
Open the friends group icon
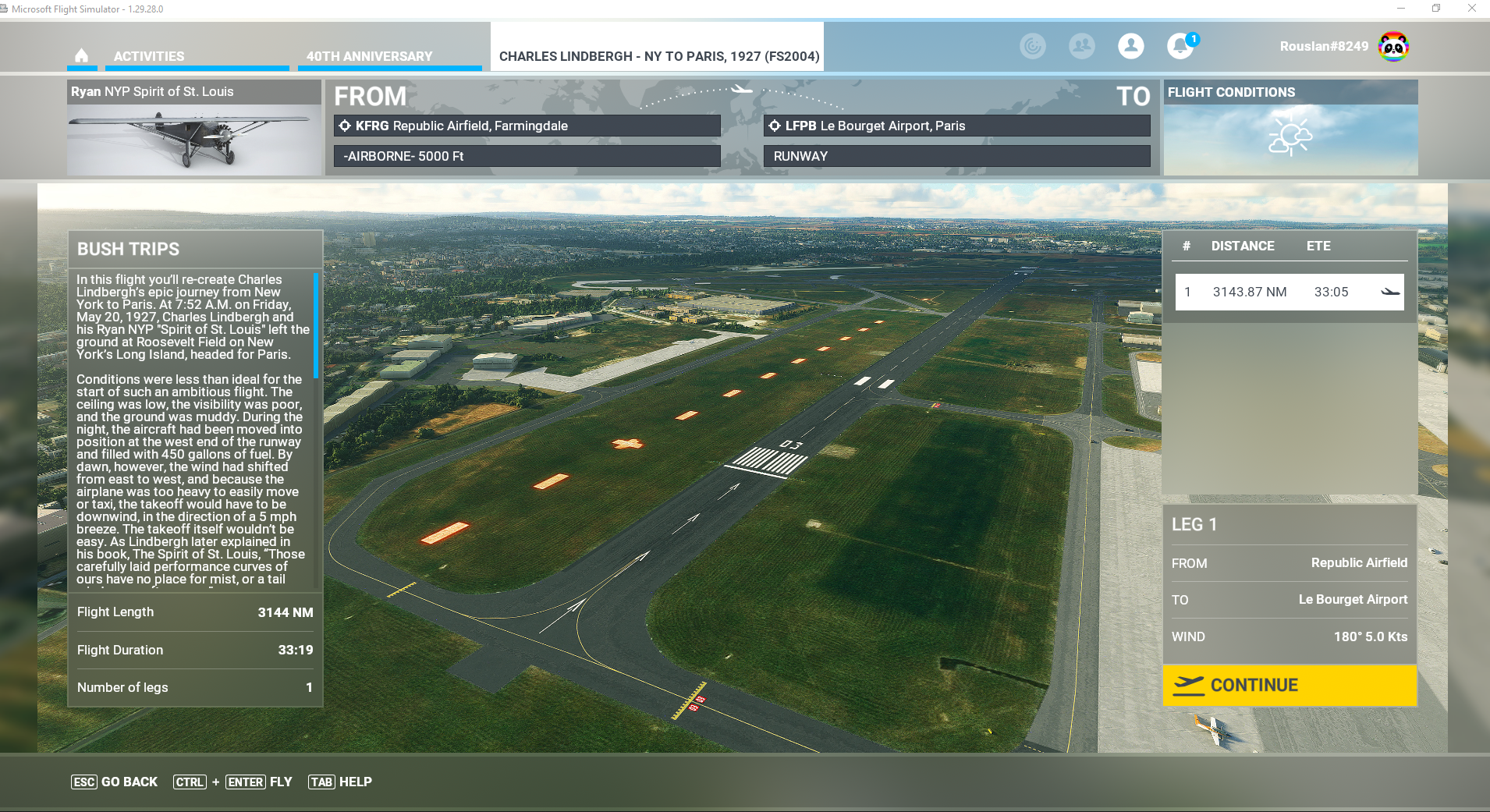tap(1082, 46)
